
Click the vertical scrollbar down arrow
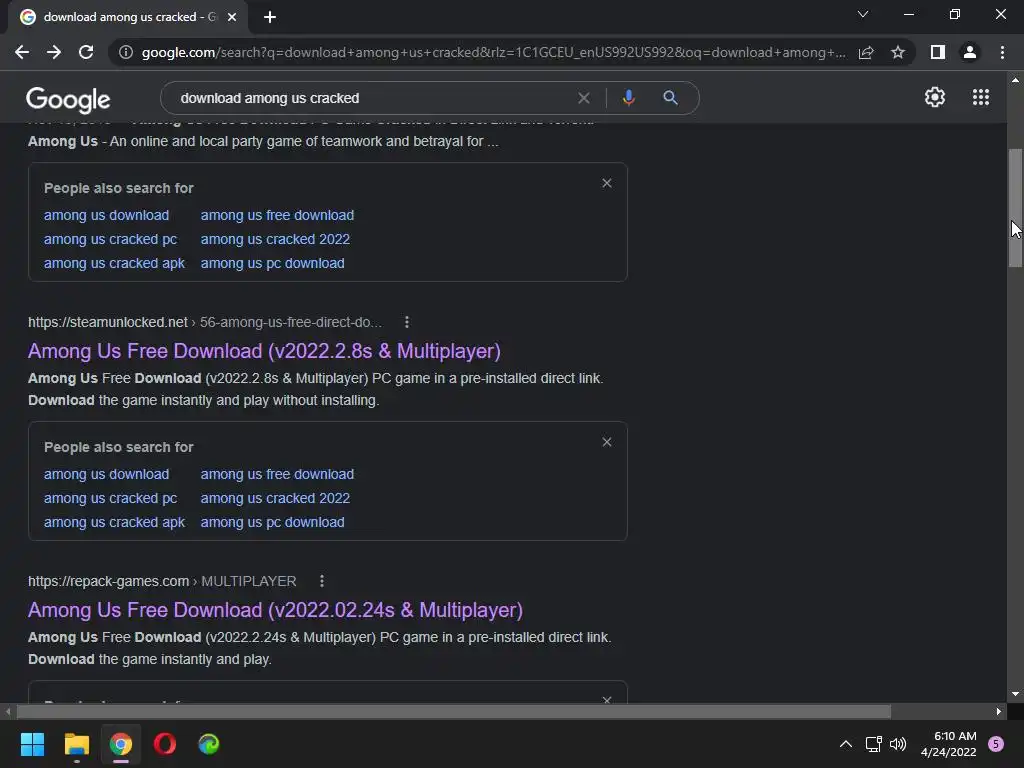coord(1015,694)
